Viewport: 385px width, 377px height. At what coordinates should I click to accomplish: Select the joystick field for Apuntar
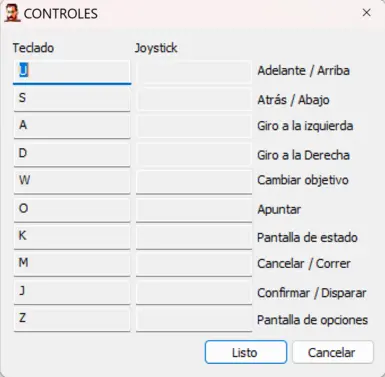click(194, 210)
